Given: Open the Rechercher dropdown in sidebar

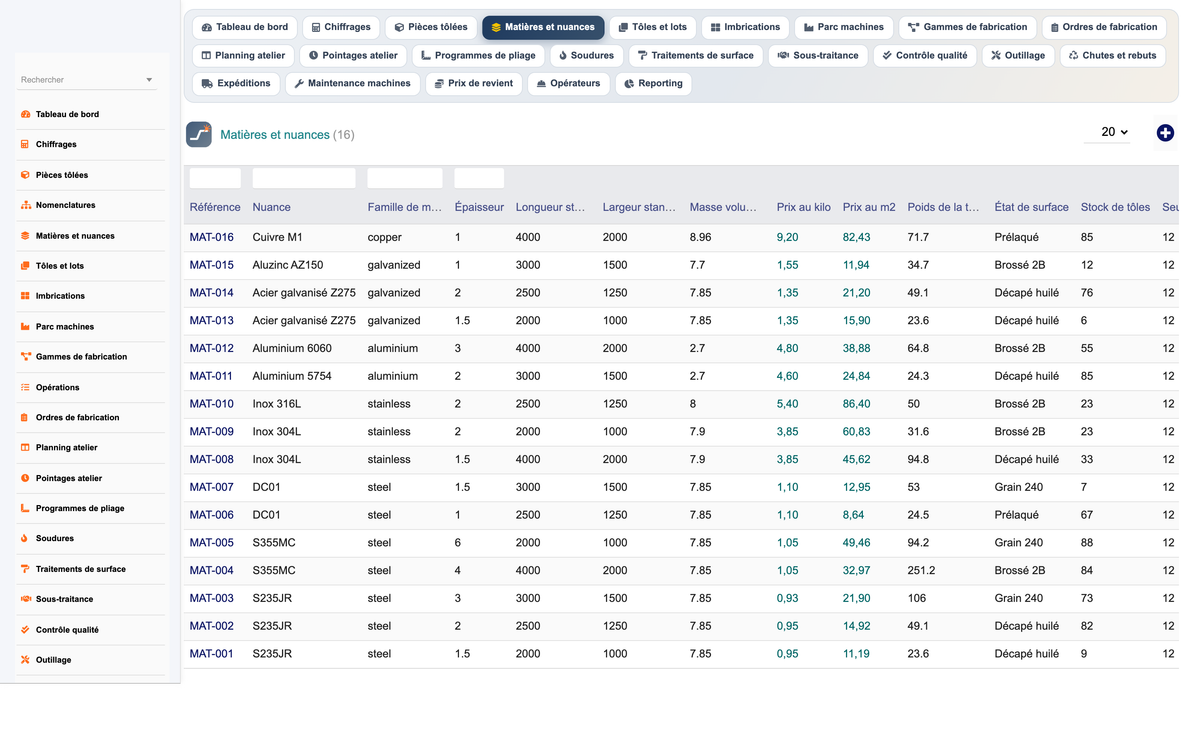Looking at the screenshot, I should click(87, 80).
